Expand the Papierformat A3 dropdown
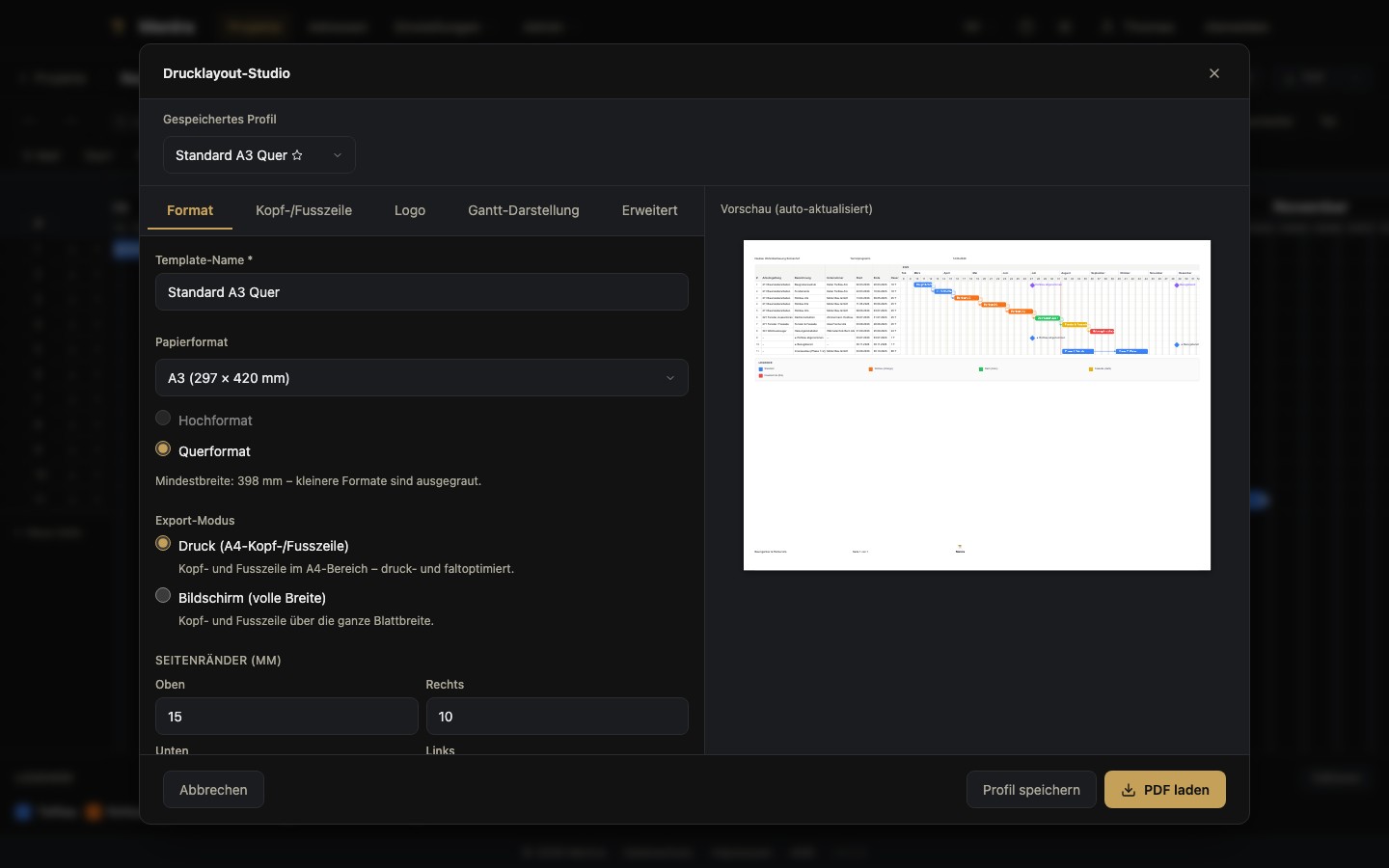 (x=422, y=378)
